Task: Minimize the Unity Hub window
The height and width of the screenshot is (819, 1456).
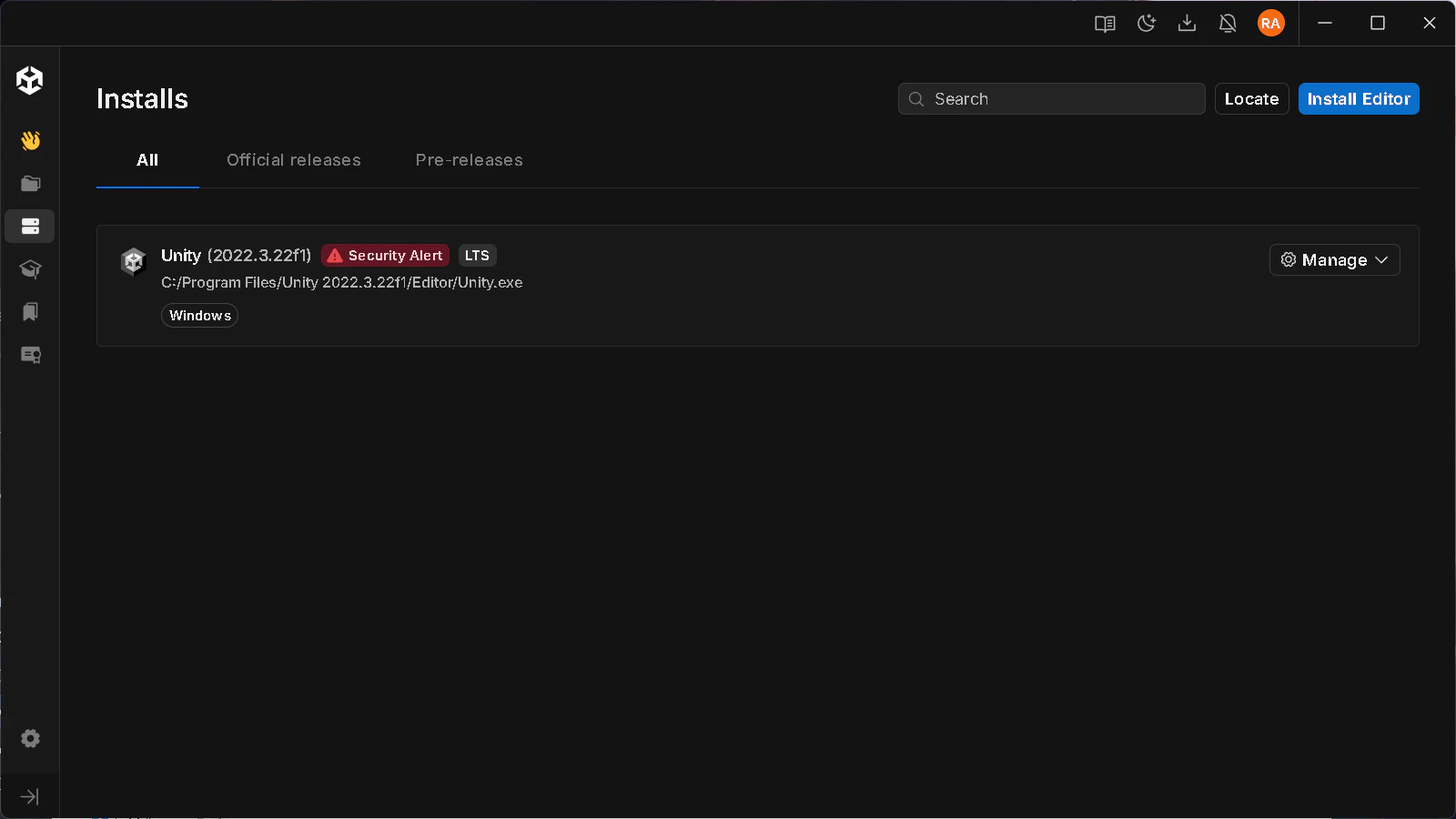Action: [x=1325, y=23]
